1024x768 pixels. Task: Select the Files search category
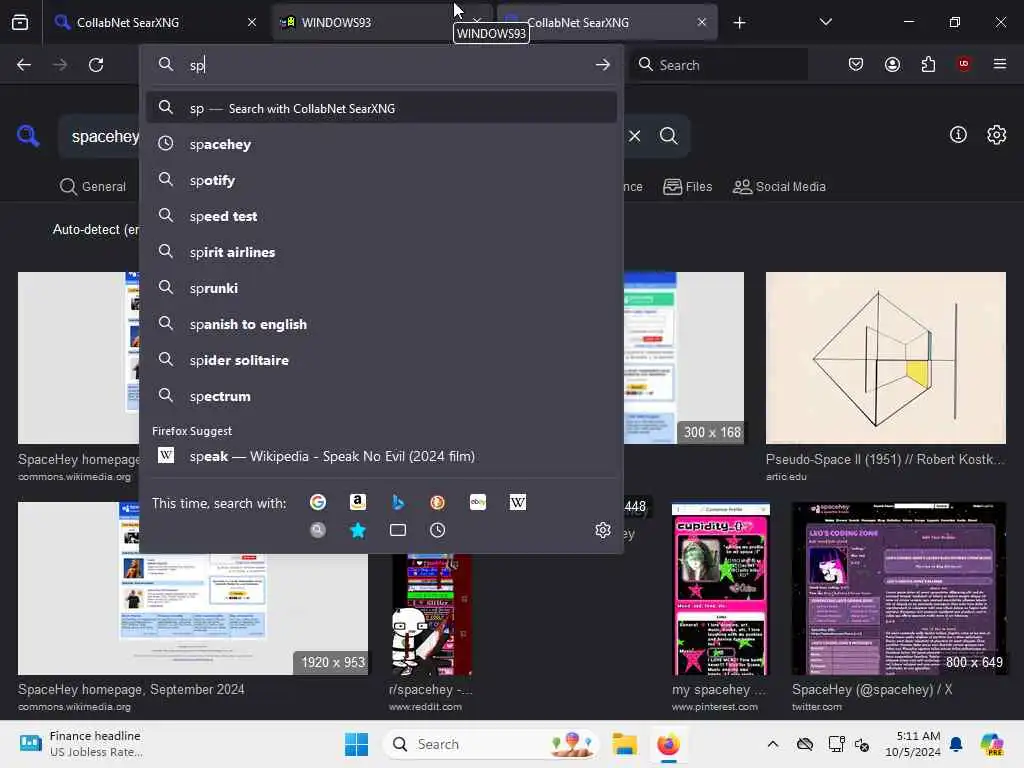tap(688, 187)
